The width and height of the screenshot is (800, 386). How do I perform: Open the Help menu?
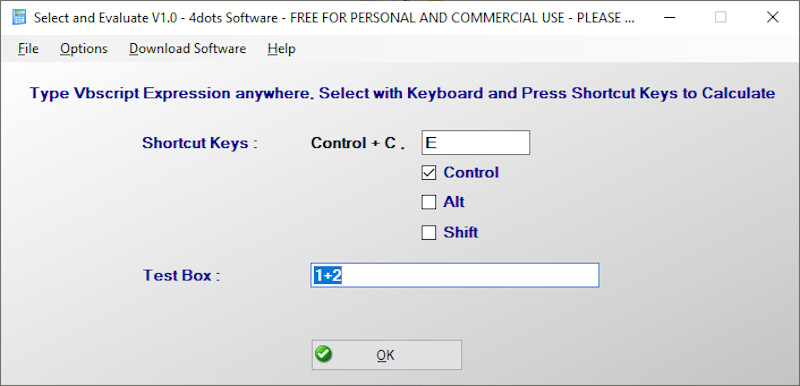281,49
